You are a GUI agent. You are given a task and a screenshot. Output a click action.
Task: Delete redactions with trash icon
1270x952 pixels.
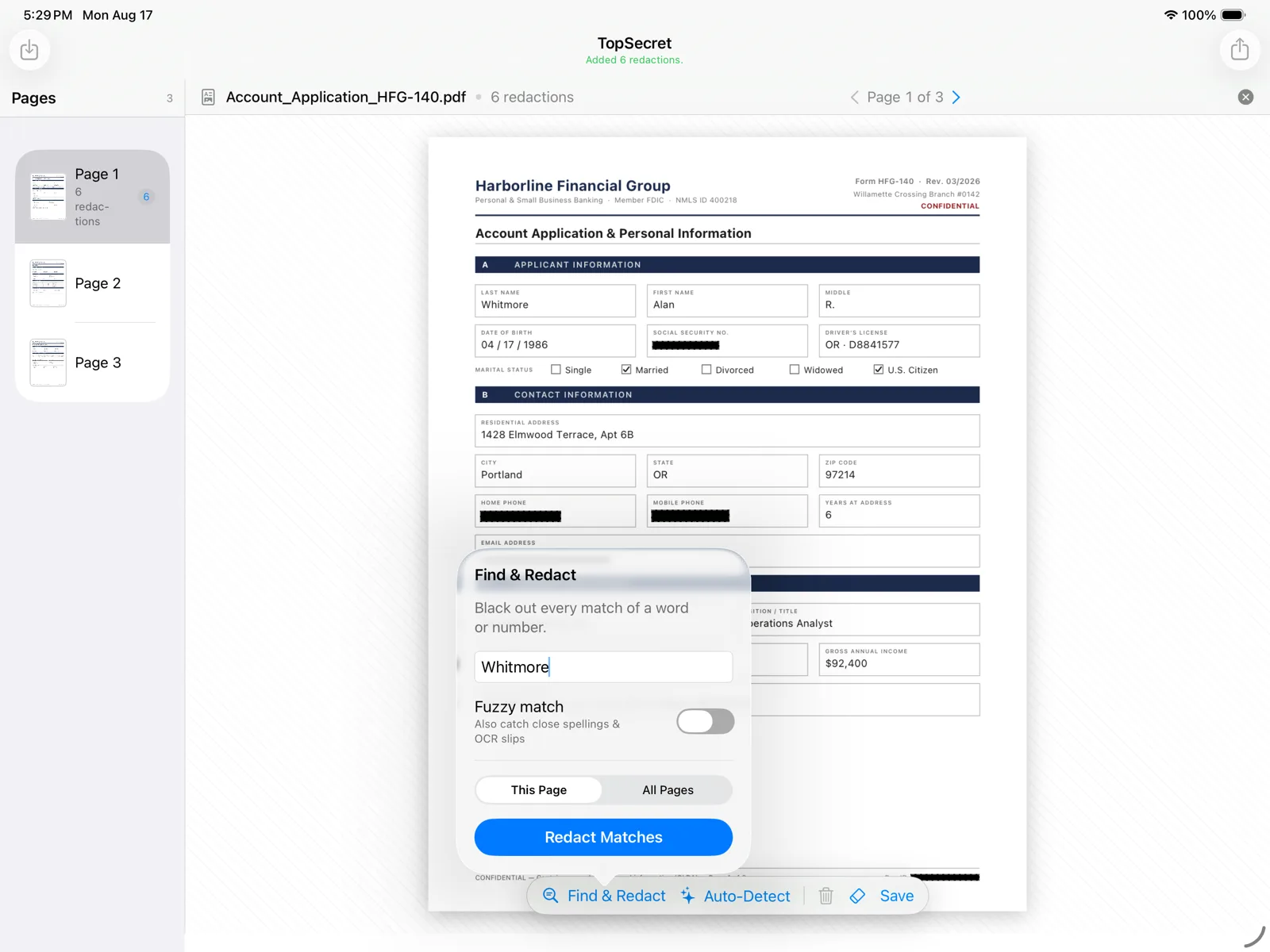[825, 896]
